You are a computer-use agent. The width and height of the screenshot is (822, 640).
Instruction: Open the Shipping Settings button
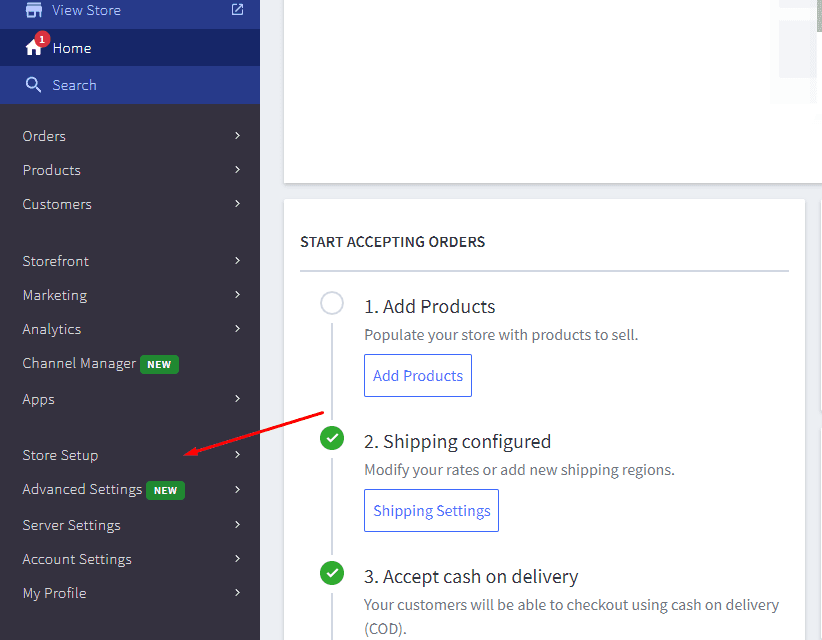click(431, 511)
